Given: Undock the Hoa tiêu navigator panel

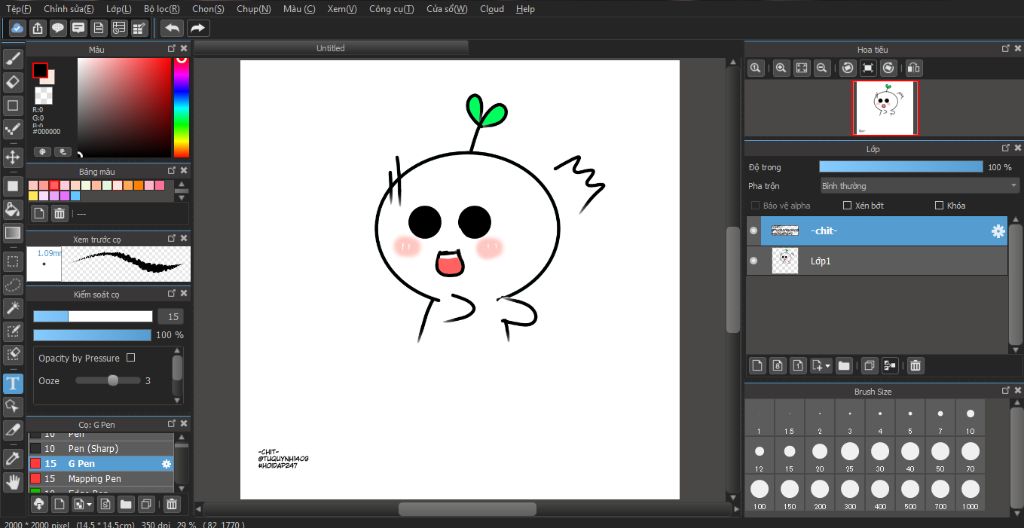Looking at the screenshot, I should coord(1006,49).
